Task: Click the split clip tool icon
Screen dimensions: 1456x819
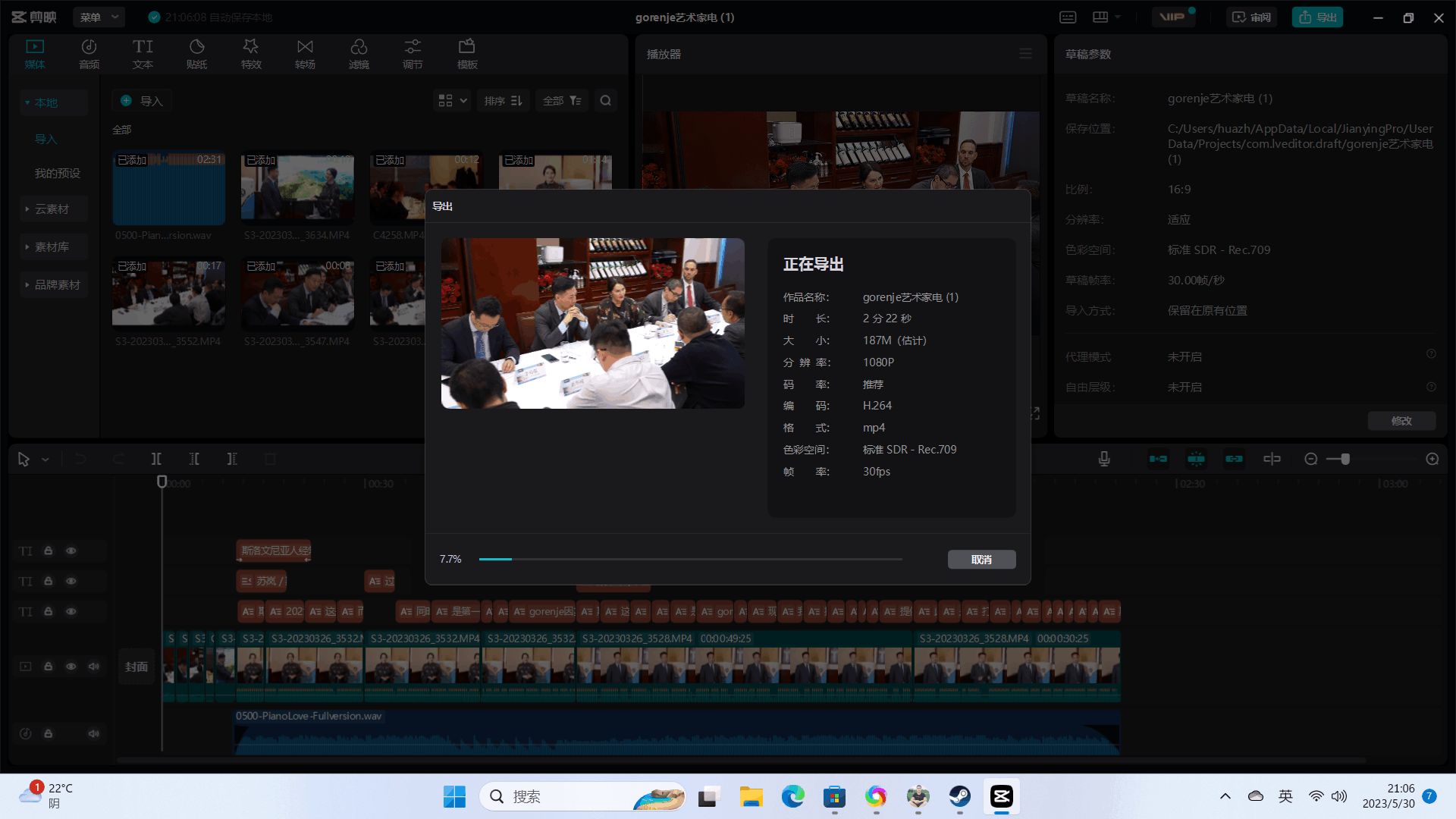Action: click(x=156, y=459)
